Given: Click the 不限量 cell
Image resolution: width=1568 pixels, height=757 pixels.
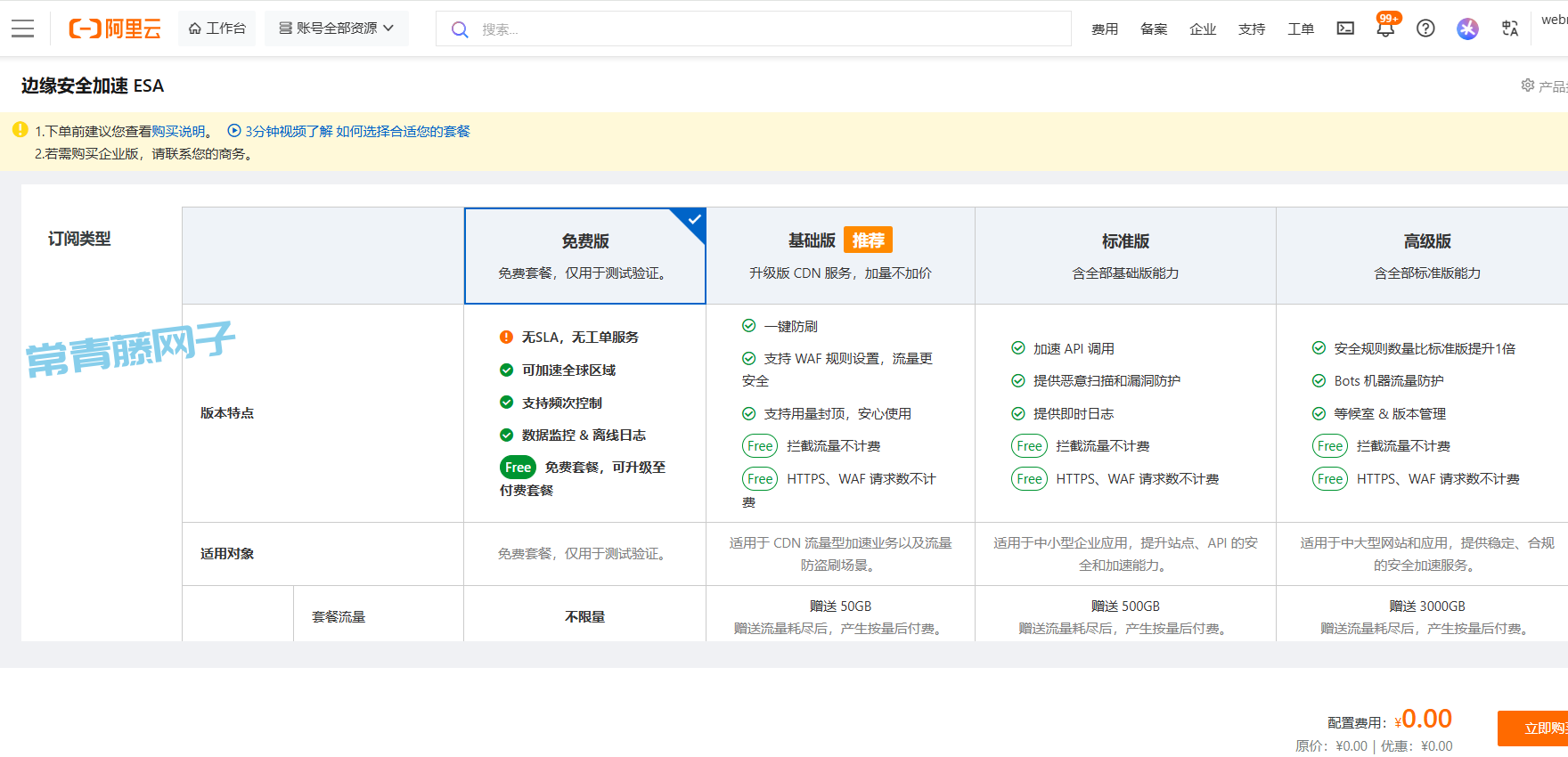Looking at the screenshot, I should (x=585, y=616).
